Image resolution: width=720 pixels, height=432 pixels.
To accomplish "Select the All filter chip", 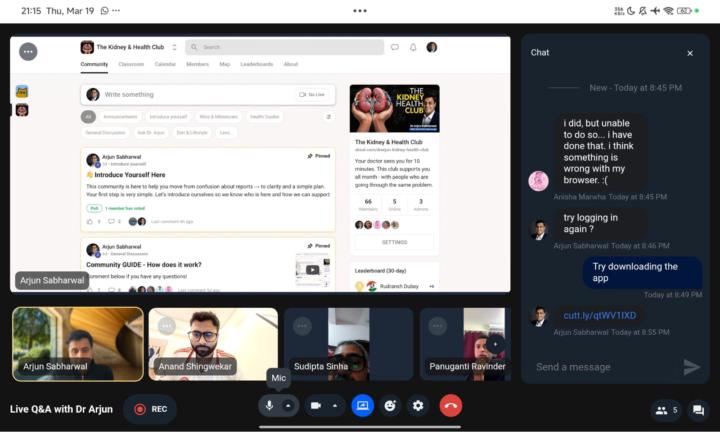I will pos(89,117).
